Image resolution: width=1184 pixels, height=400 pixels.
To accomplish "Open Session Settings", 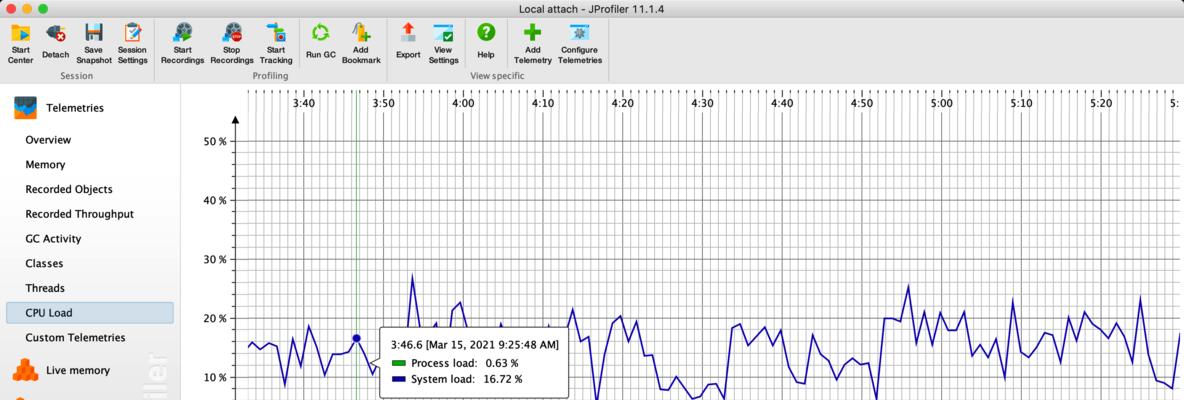I will [x=132, y=43].
